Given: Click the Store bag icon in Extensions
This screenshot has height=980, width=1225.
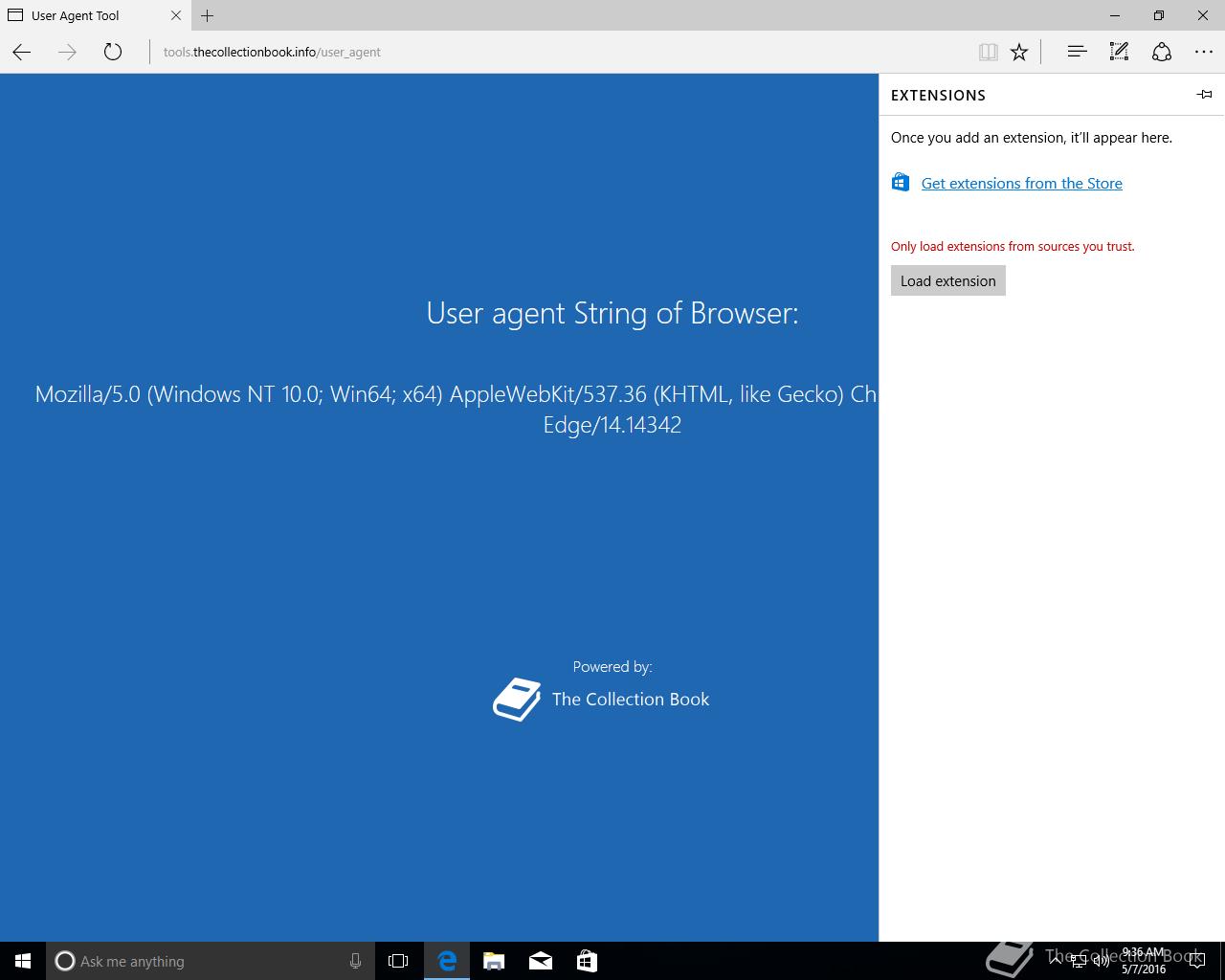Looking at the screenshot, I should tap(901, 182).
